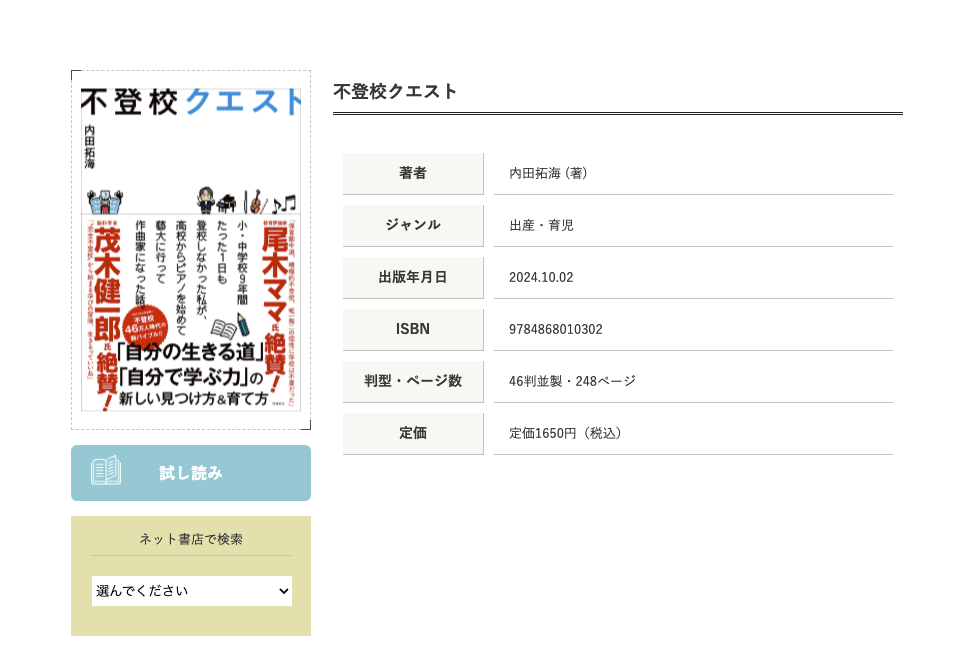971x669 pixels.
Task: Click the 出版年月日 label cell
Action: tap(413, 278)
